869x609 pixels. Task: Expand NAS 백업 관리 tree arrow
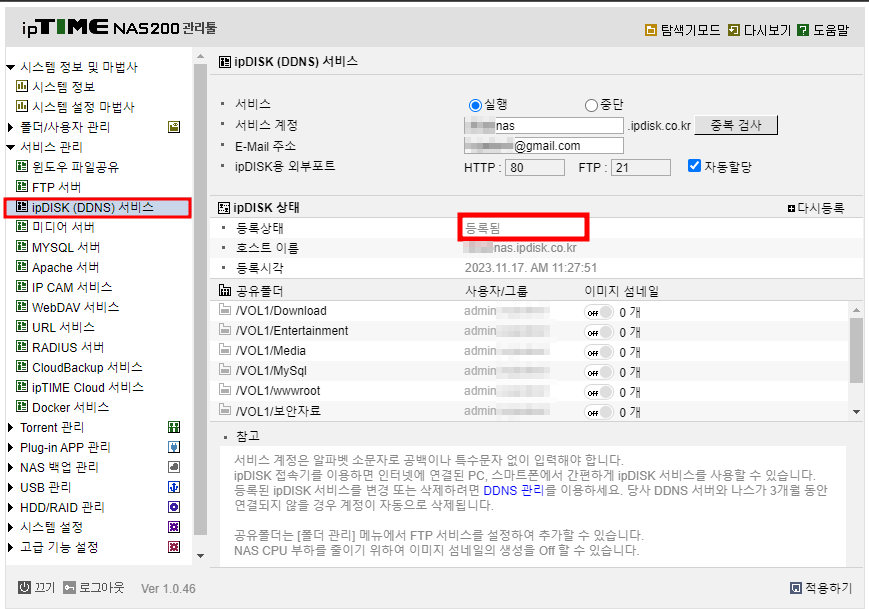click(11, 468)
